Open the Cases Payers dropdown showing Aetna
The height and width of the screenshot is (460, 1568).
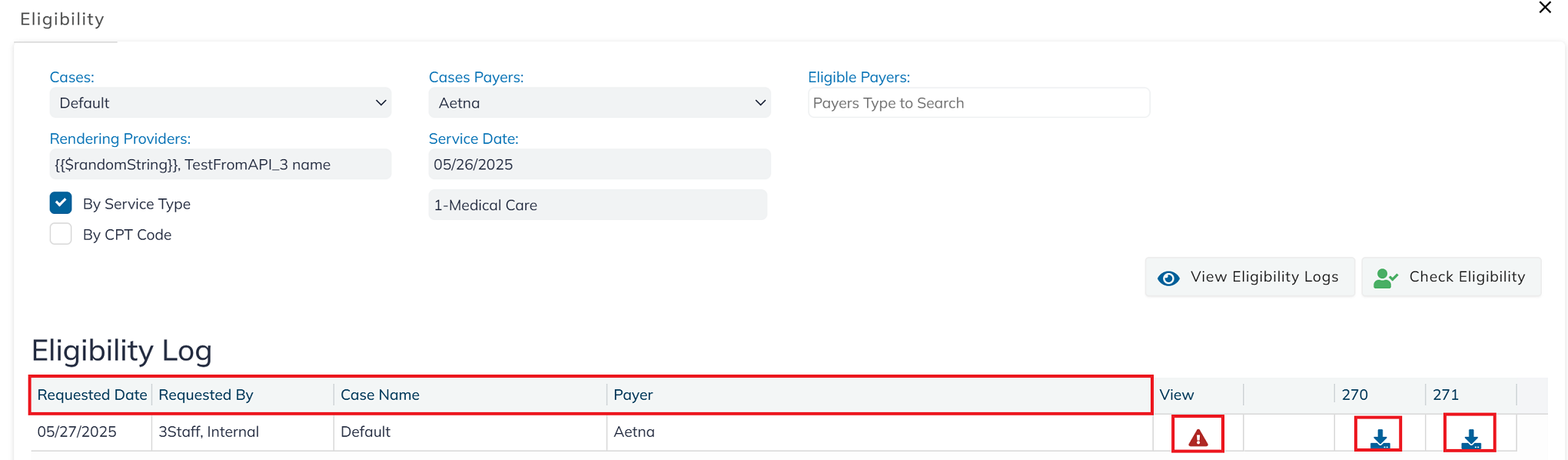(x=600, y=102)
